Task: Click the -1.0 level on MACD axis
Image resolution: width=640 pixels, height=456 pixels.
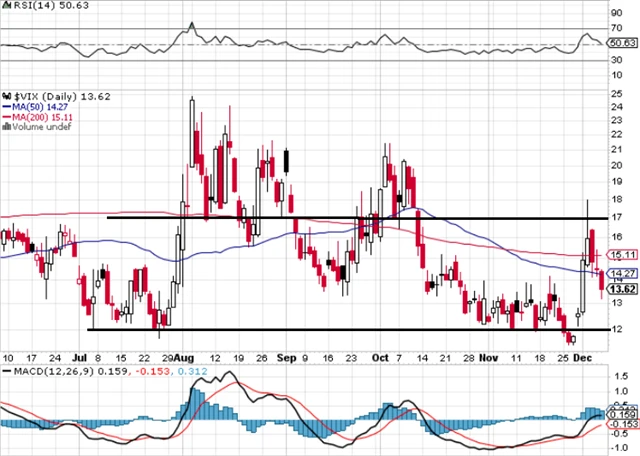Action: 621,448
